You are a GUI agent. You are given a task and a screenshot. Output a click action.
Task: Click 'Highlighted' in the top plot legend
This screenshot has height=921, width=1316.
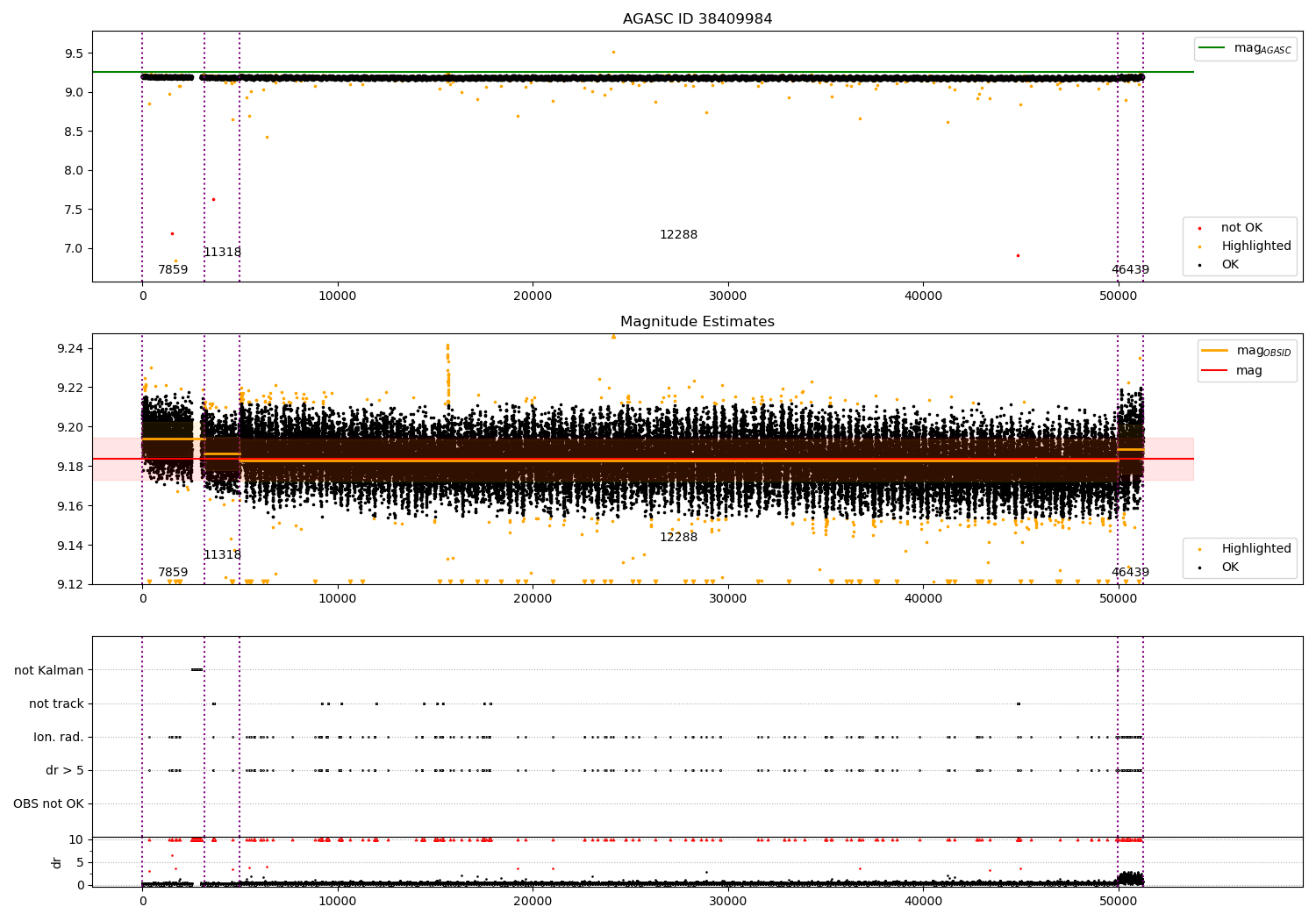point(1256,246)
